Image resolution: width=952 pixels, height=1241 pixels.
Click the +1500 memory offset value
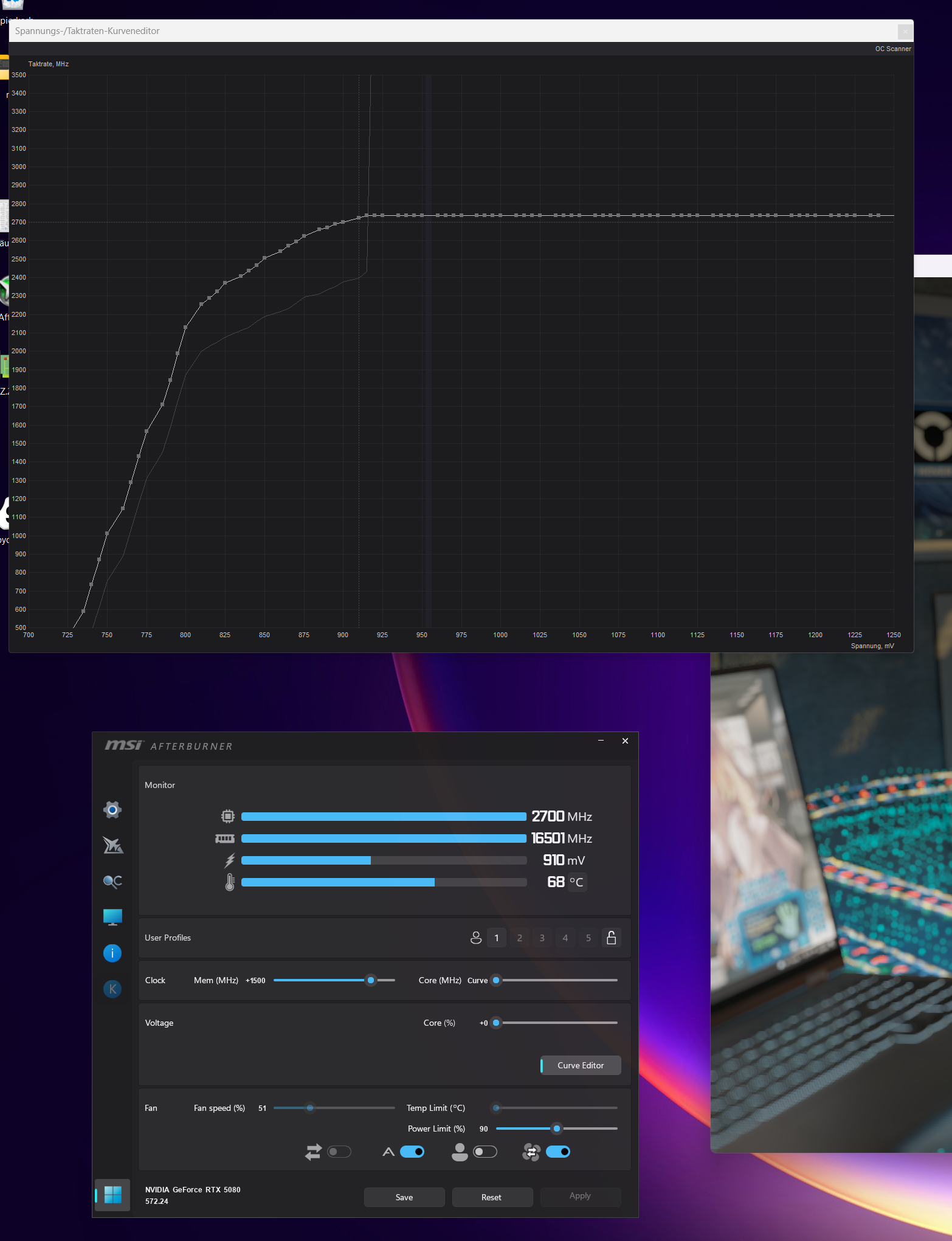click(255, 981)
